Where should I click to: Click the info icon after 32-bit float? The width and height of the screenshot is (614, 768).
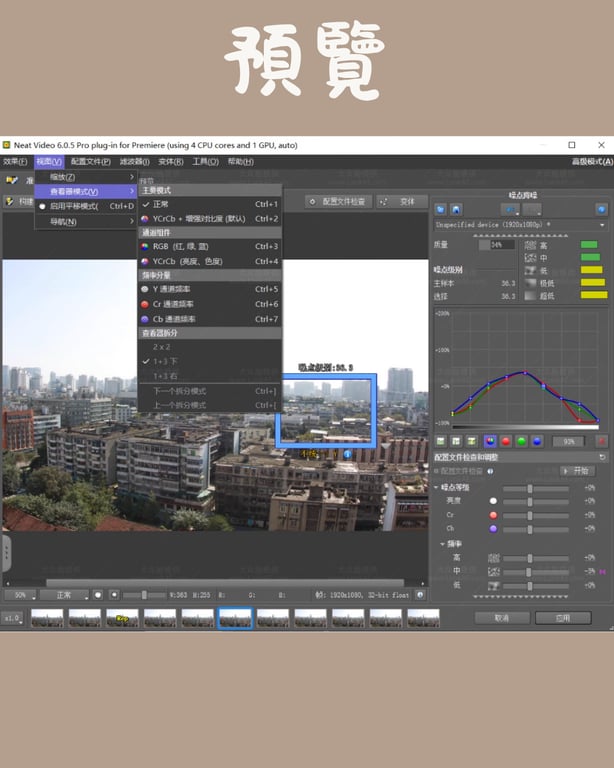tap(420, 595)
